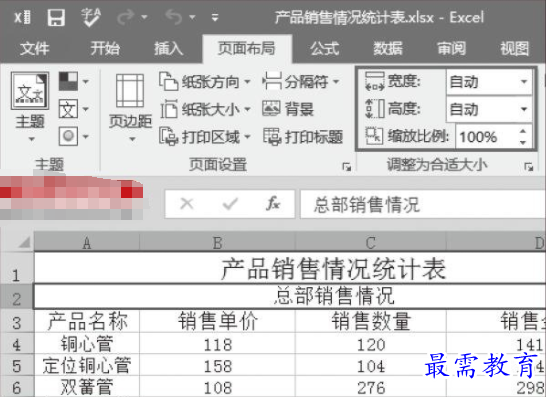546x397 pixels.
Task: Click the cell 定位铜心管
Action: pos(87,365)
